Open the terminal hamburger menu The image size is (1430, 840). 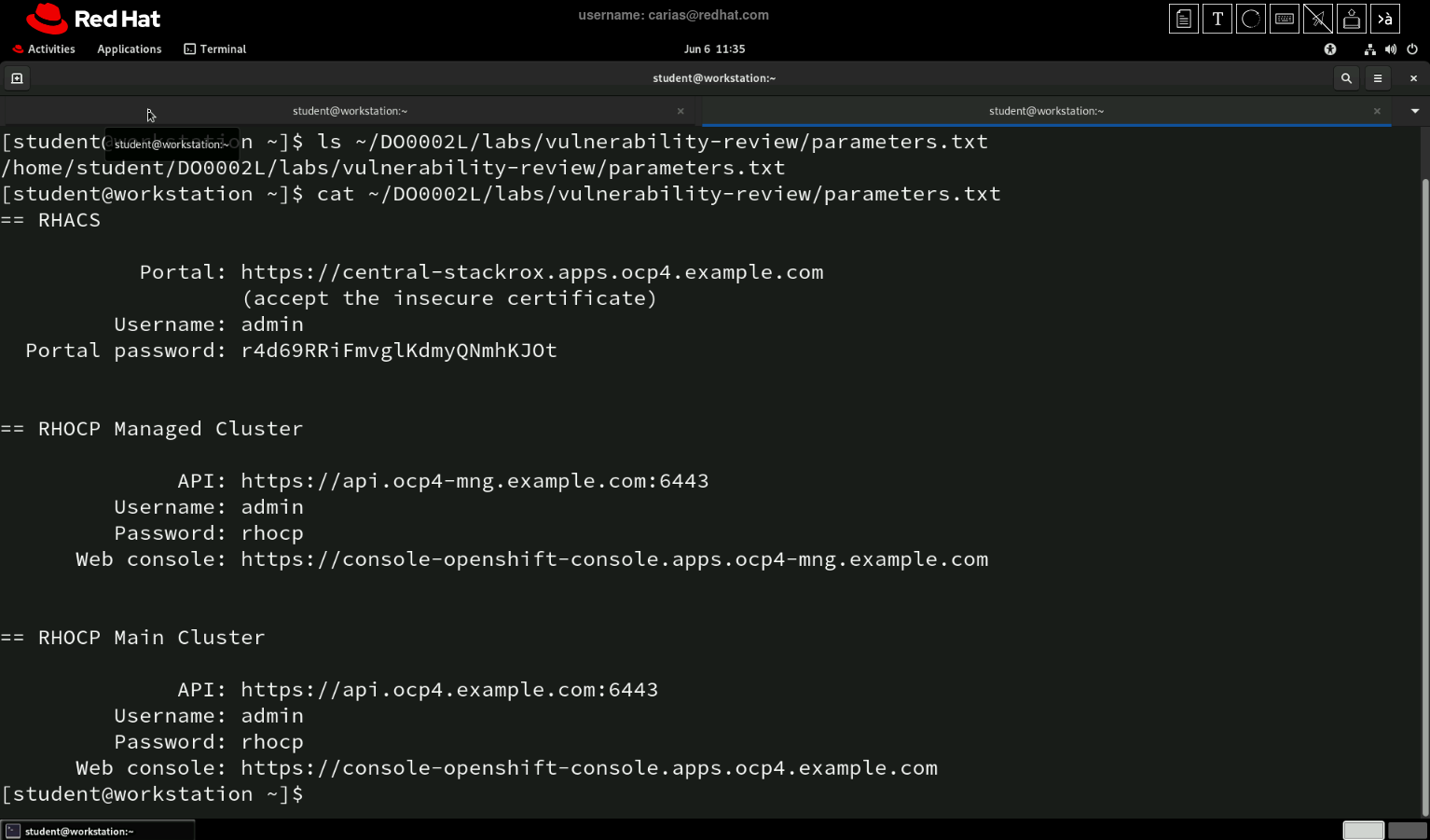point(1378,78)
